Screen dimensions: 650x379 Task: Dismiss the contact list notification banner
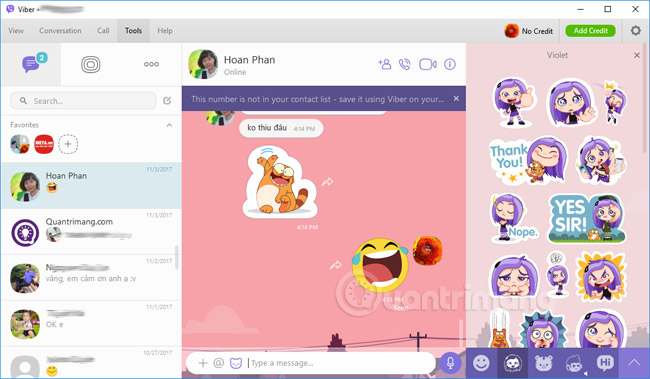tap(456, 99)
